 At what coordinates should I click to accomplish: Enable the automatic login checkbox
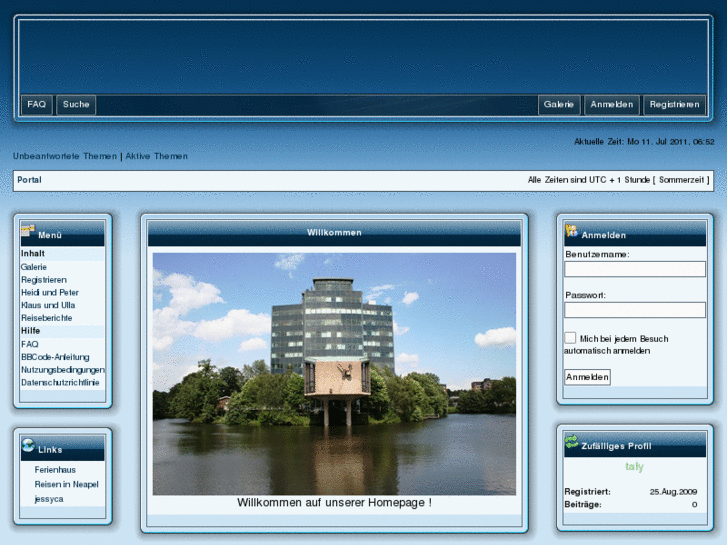[x=570, y=338]
